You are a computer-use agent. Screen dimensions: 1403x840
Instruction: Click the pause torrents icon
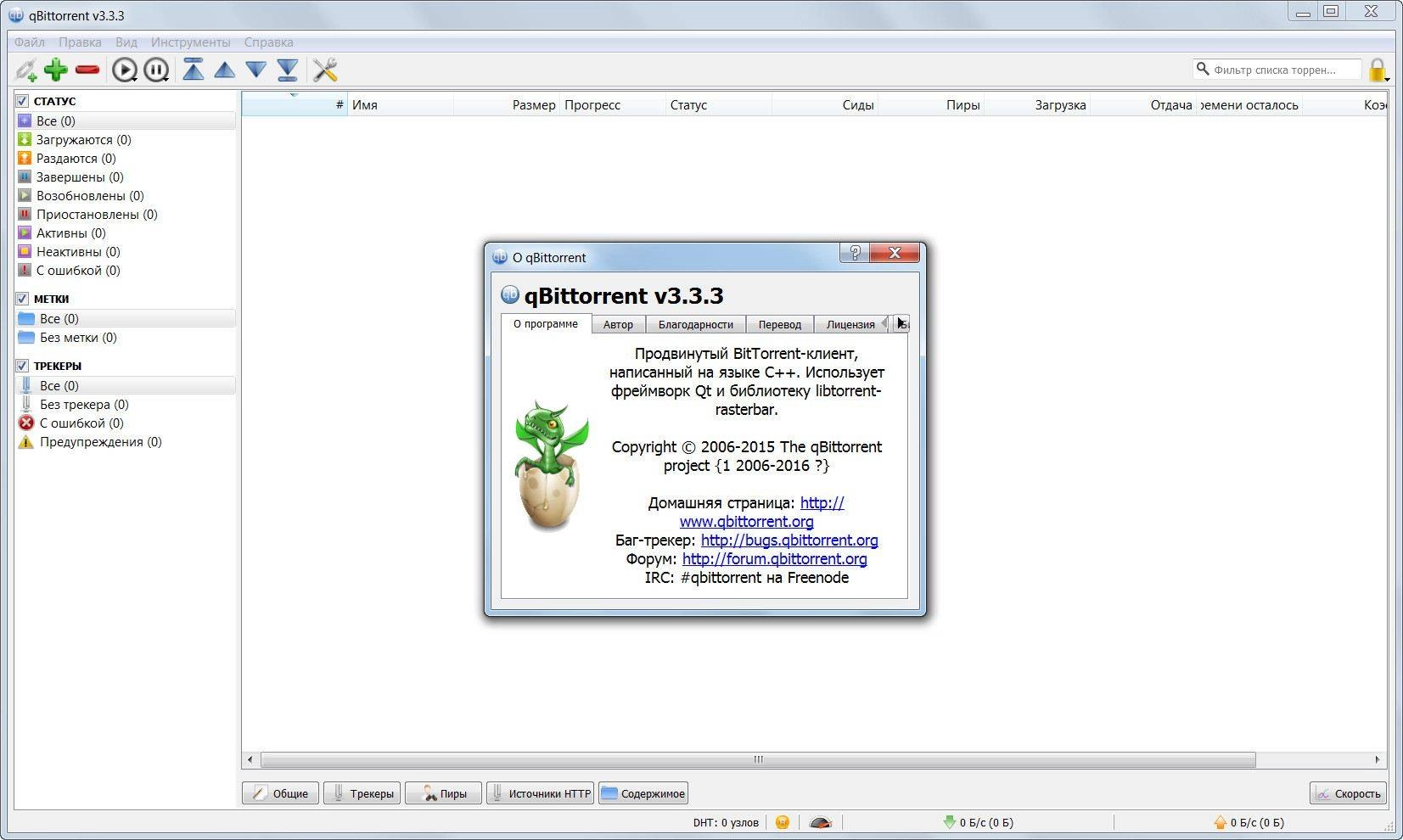(x=156, y=70)
